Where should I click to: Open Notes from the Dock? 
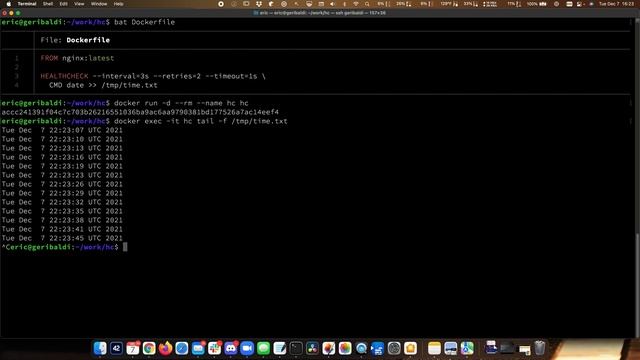coord(434,348)
